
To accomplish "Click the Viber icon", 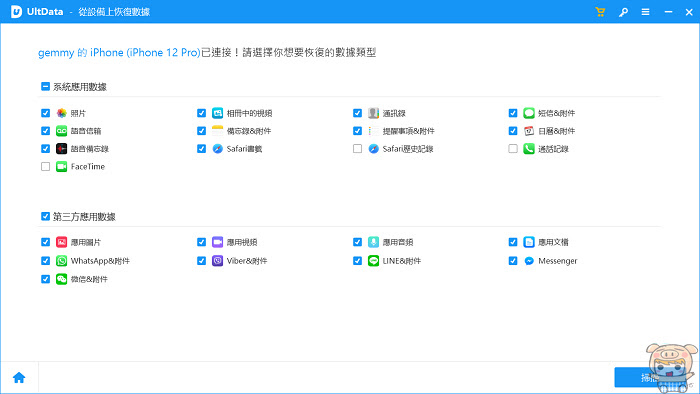I will coord(217,261).
